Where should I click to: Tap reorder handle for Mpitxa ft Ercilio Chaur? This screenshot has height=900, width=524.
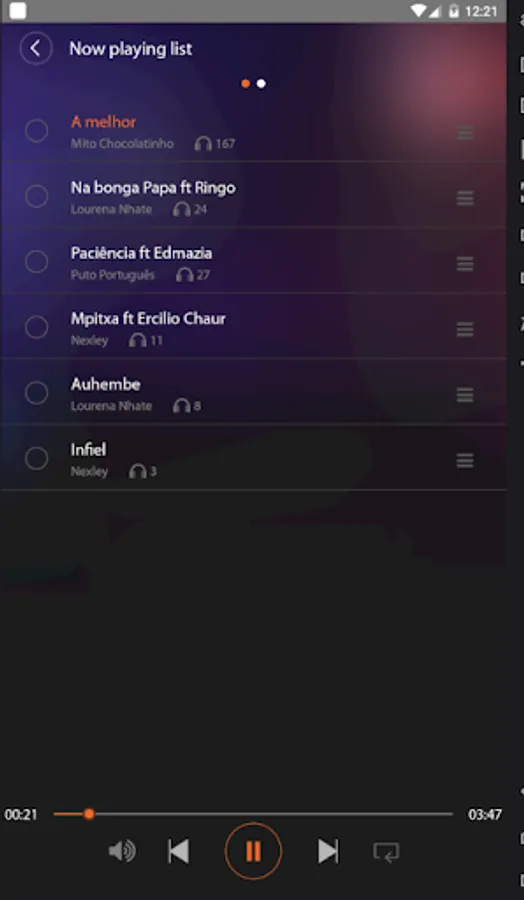coord(465,329)
